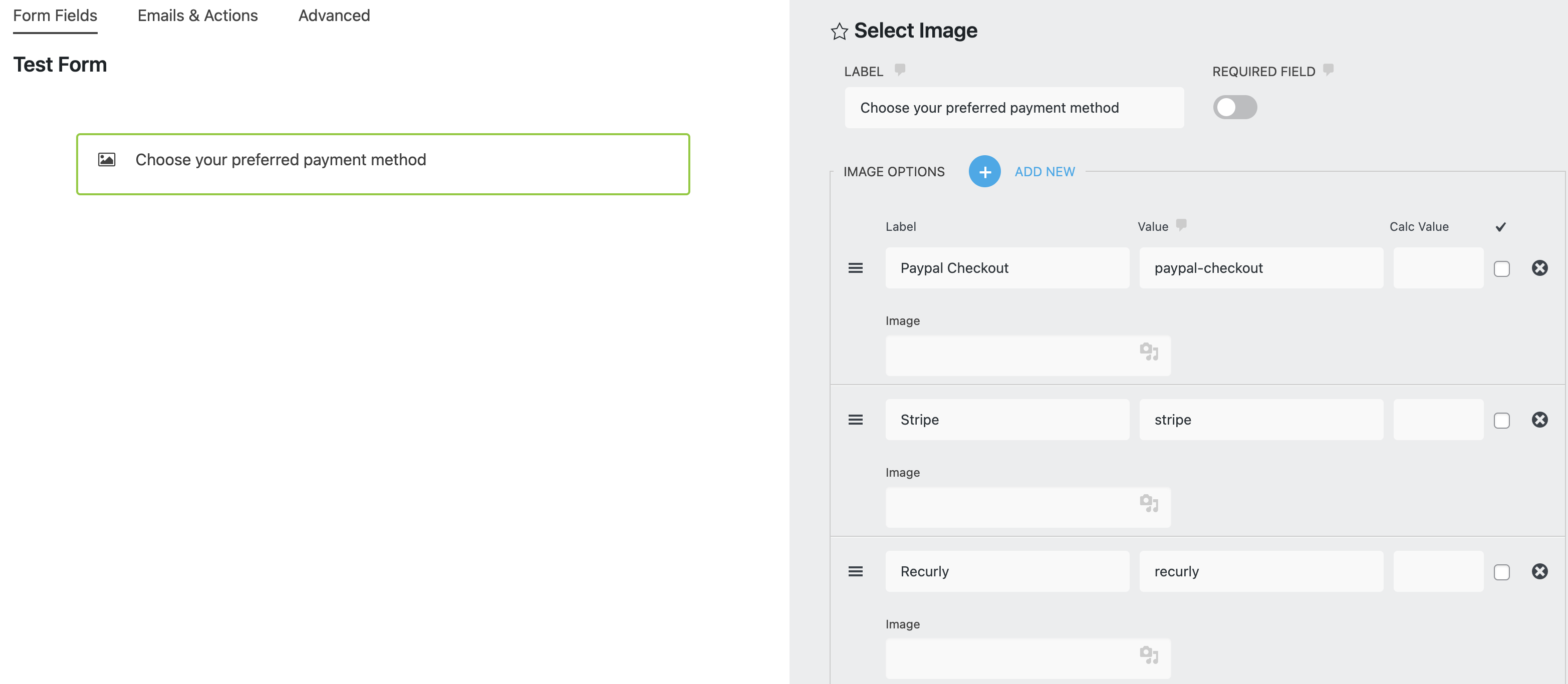The height and width of the screenshot is (684, 1568).
Task: Edit the label input reading Choose your preferred payment method
Action: click(1013, 107)
